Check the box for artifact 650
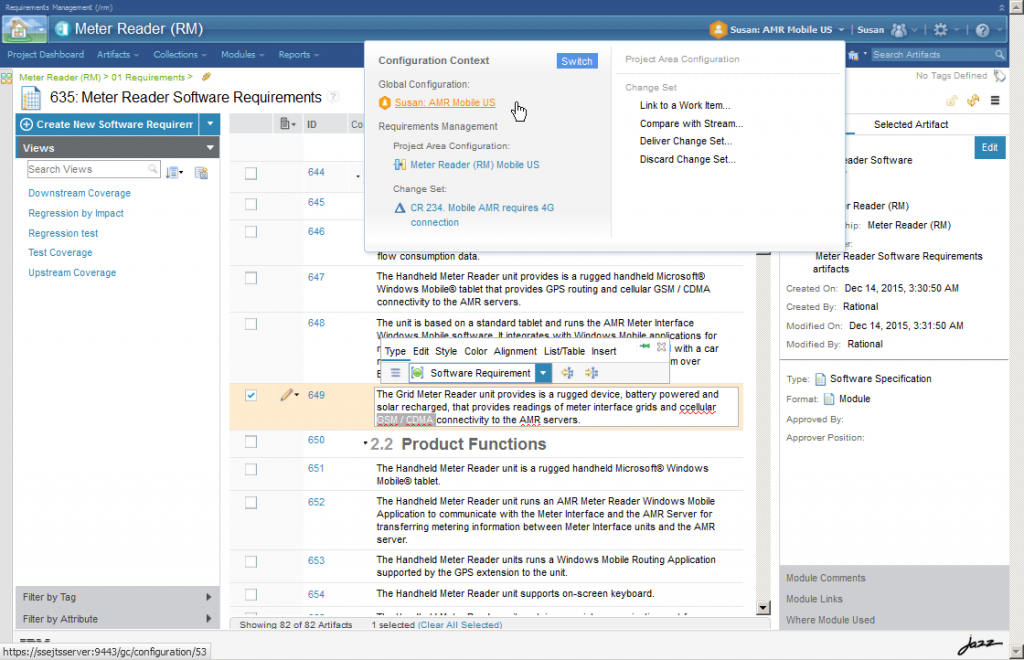The image size is (1024, 660). 251,442
